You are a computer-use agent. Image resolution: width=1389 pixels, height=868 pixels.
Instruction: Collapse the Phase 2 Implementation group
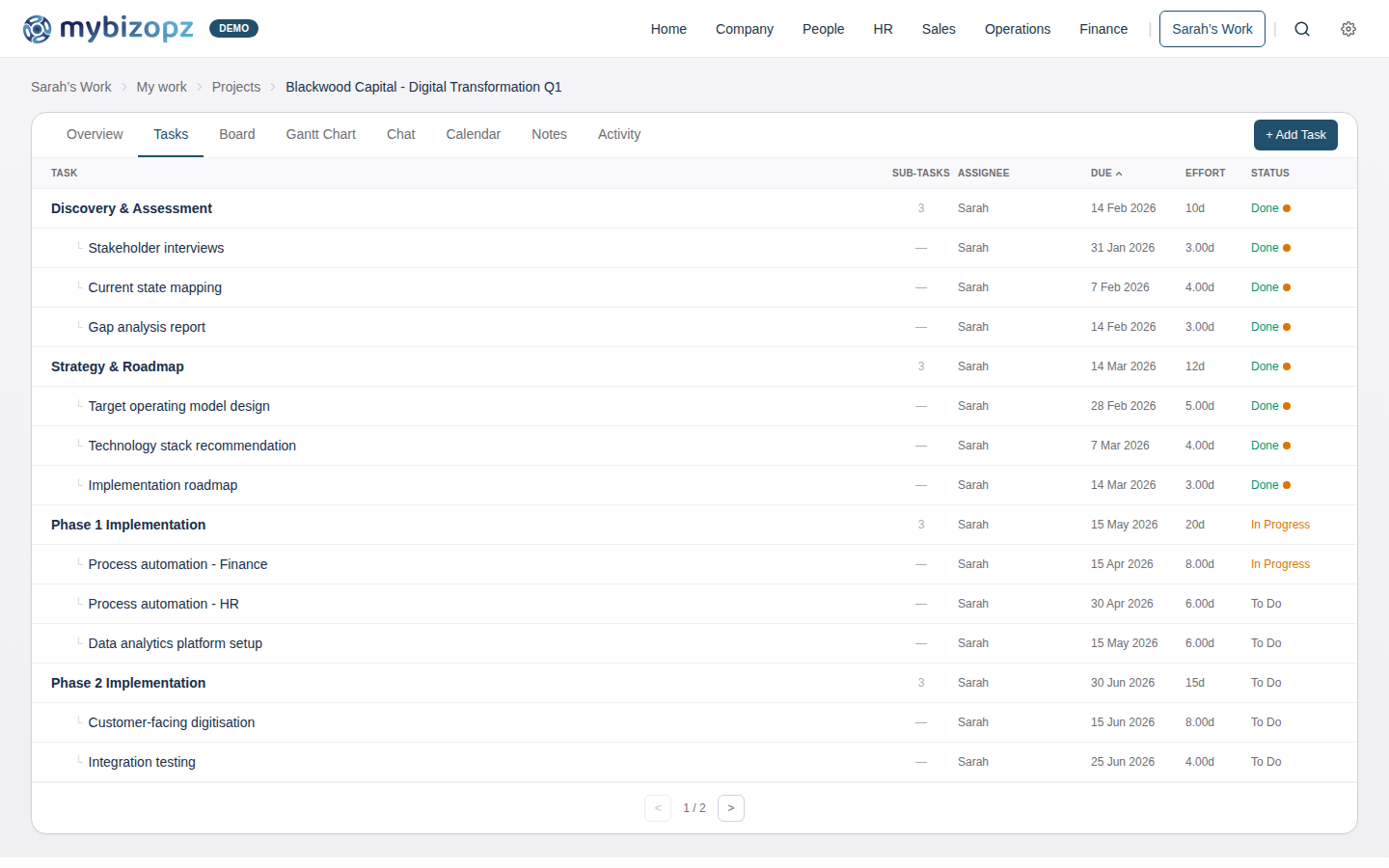tap(128, 682)
